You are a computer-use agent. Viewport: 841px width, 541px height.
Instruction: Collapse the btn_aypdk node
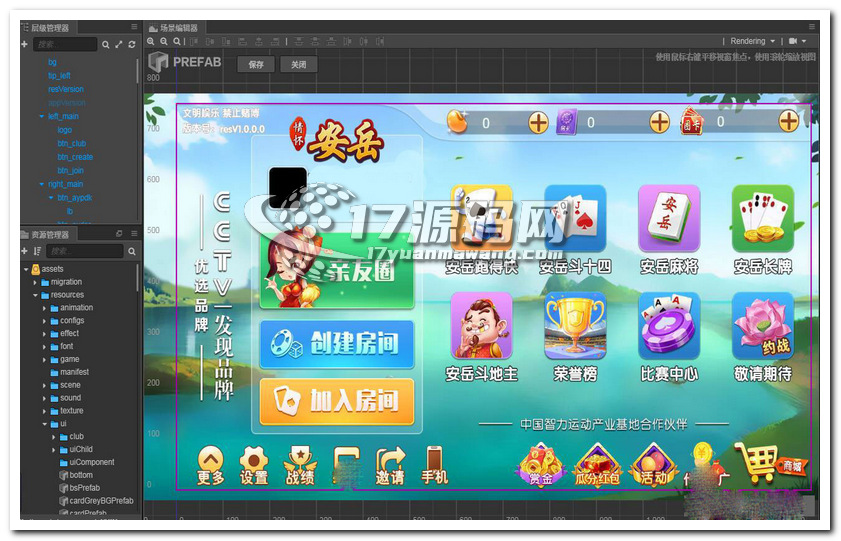coord(51,198)
